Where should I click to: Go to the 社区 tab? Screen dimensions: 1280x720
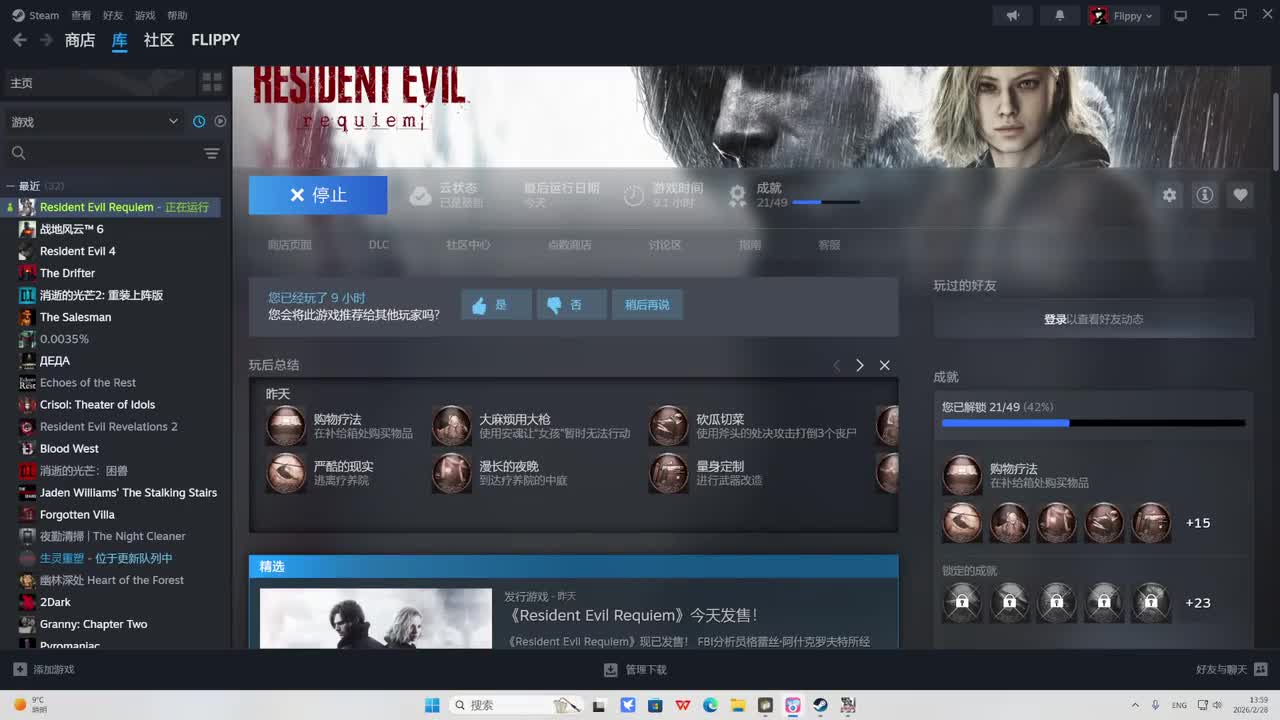click(159, 40)
